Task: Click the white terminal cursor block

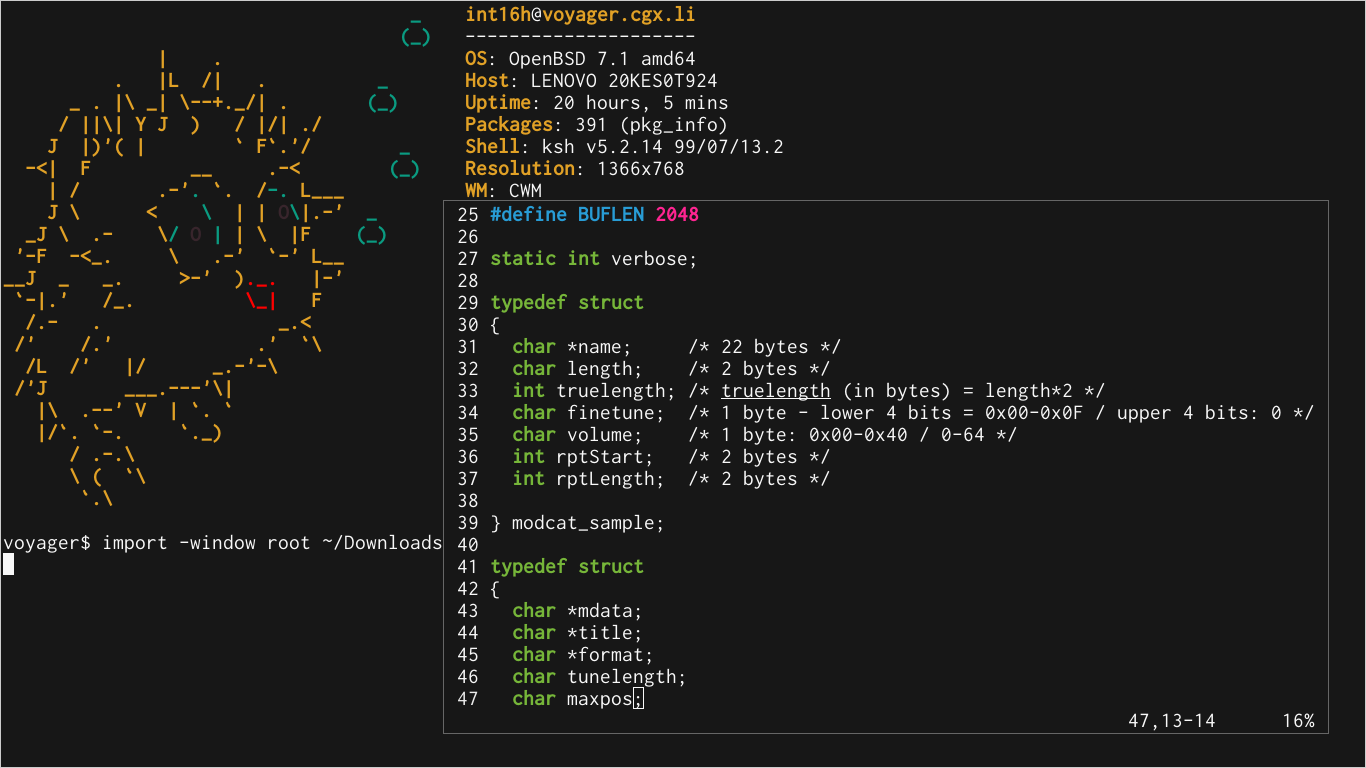Action: coord(8,565)
